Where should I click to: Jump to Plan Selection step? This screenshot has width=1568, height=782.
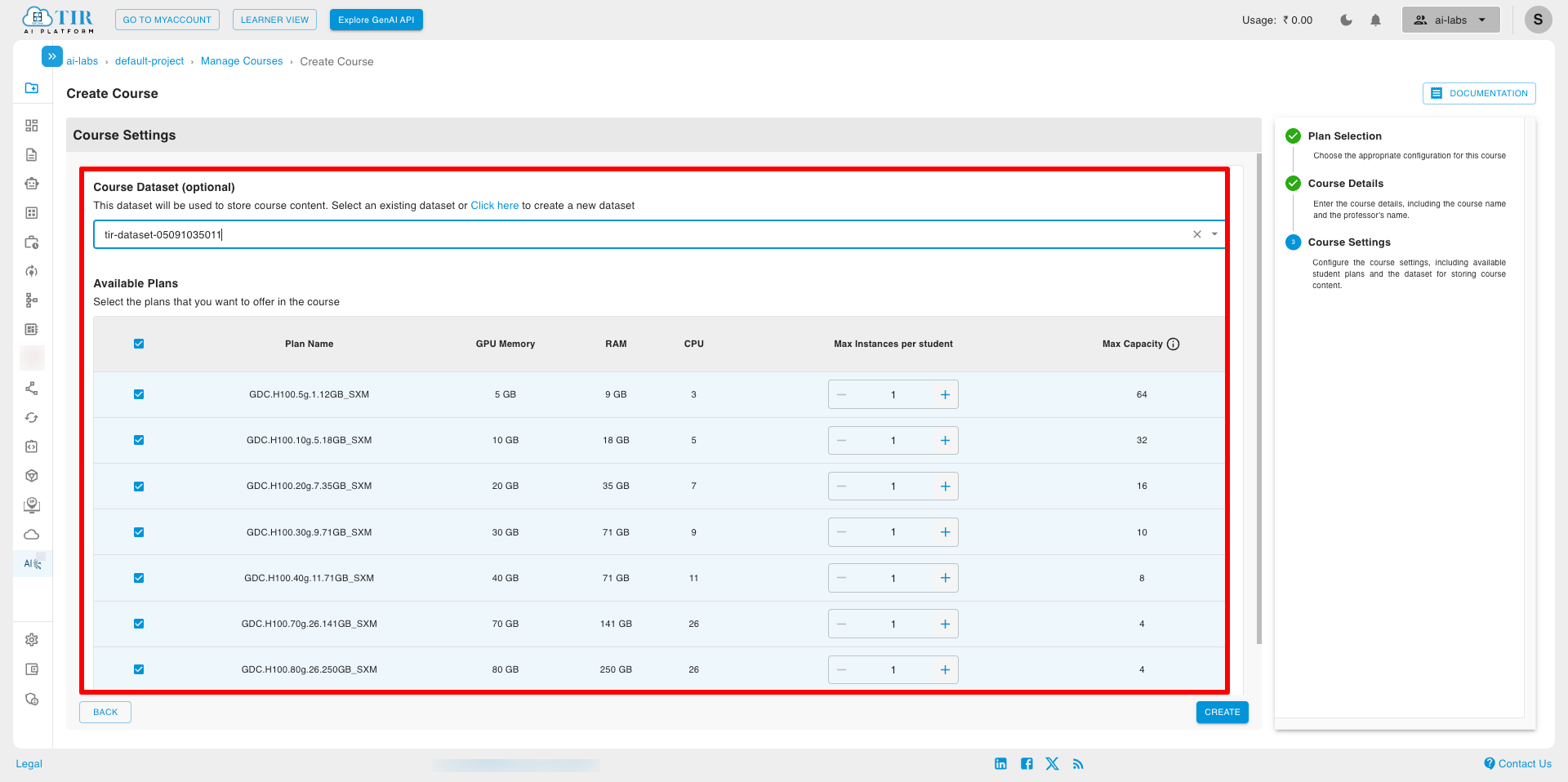1344,136
